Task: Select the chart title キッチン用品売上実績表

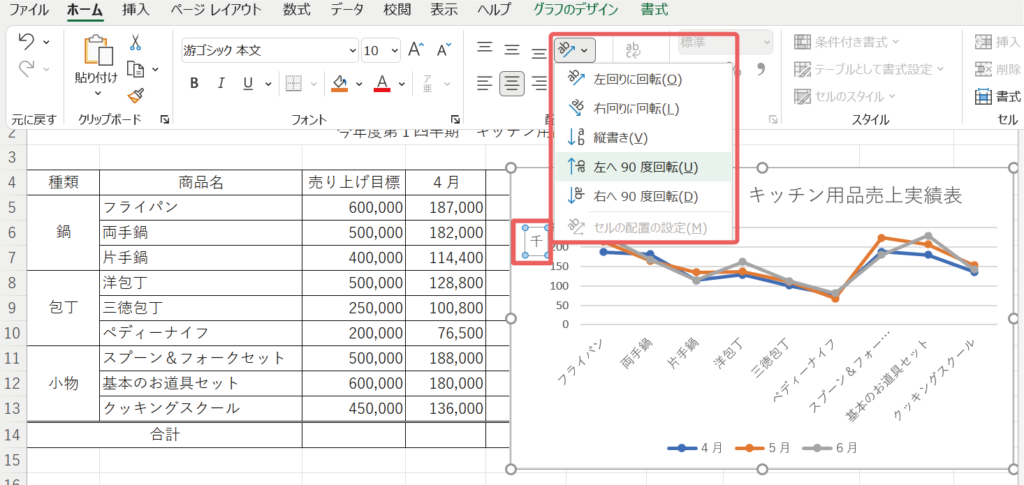Action: (855, 196)
